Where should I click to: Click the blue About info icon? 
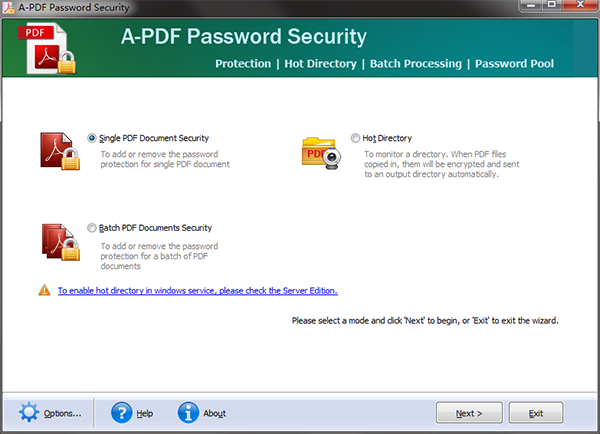click(188, 412)
